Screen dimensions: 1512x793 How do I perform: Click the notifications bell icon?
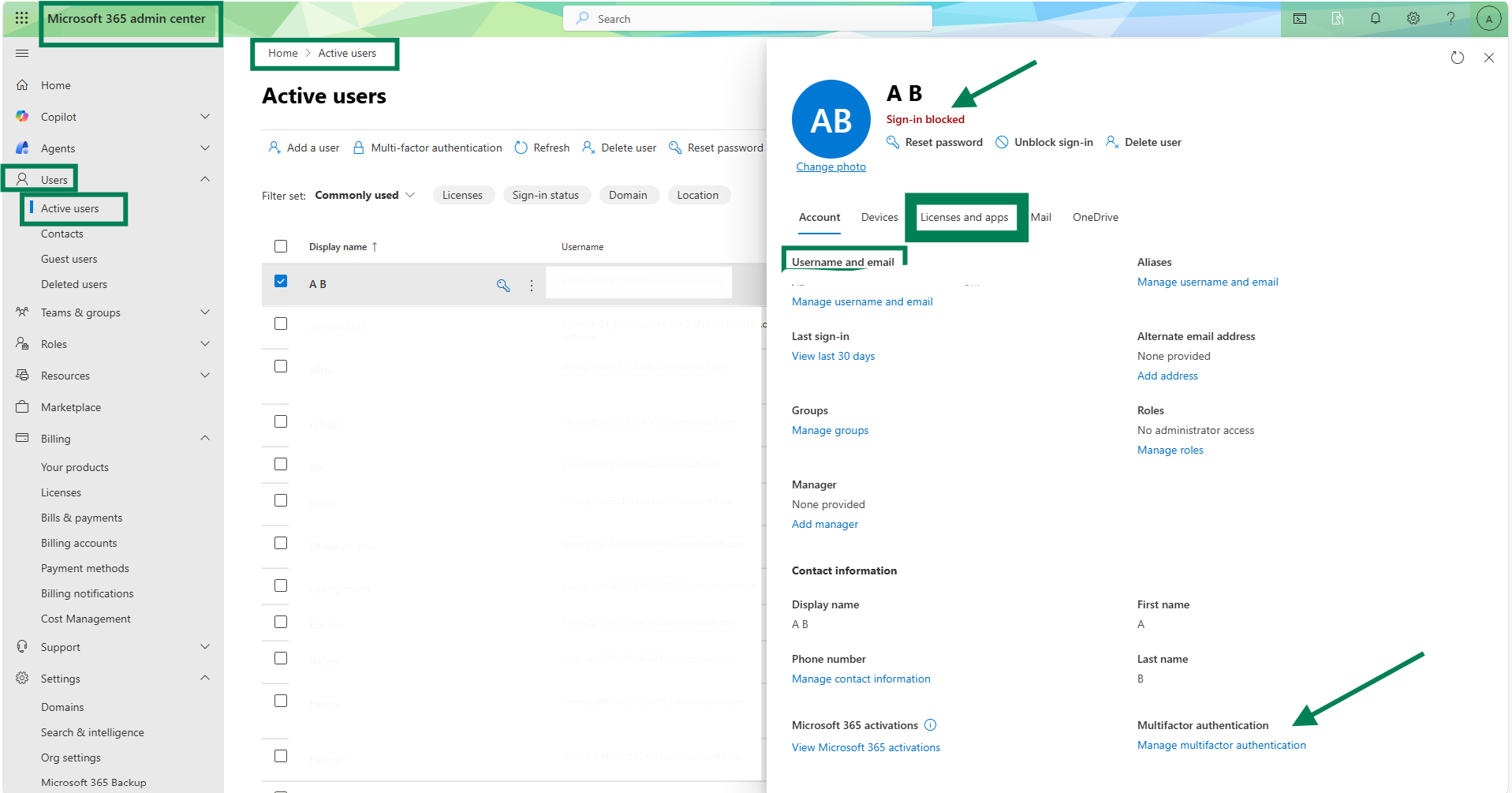point(1376,19)
